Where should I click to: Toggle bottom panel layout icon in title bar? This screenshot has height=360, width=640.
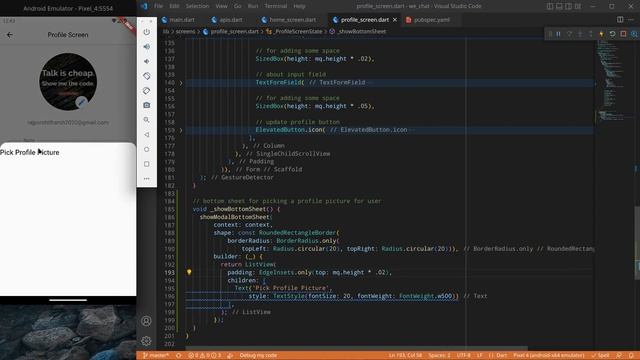click(559, 6)
